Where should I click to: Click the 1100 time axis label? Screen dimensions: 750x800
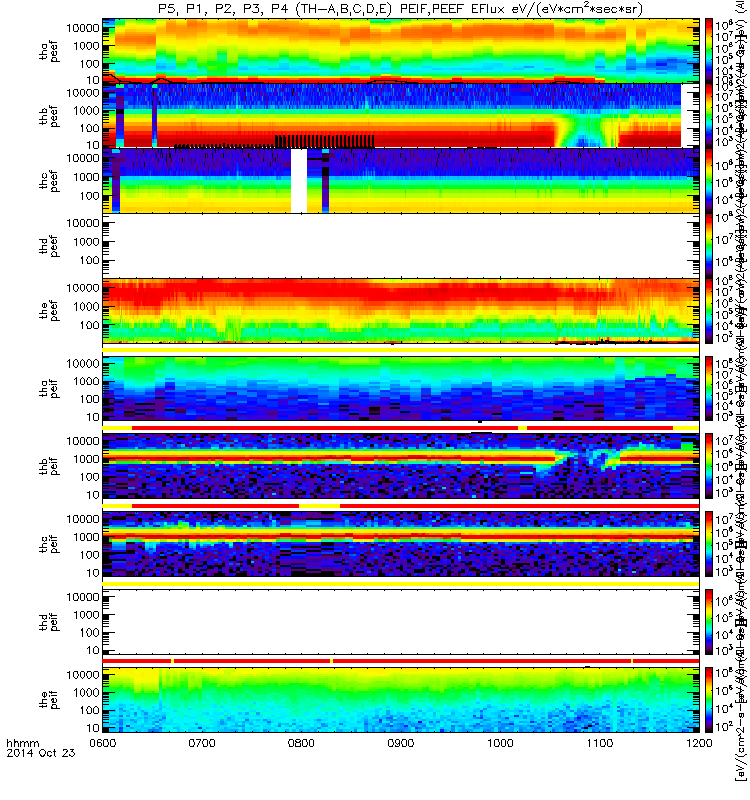coord(599,743)
